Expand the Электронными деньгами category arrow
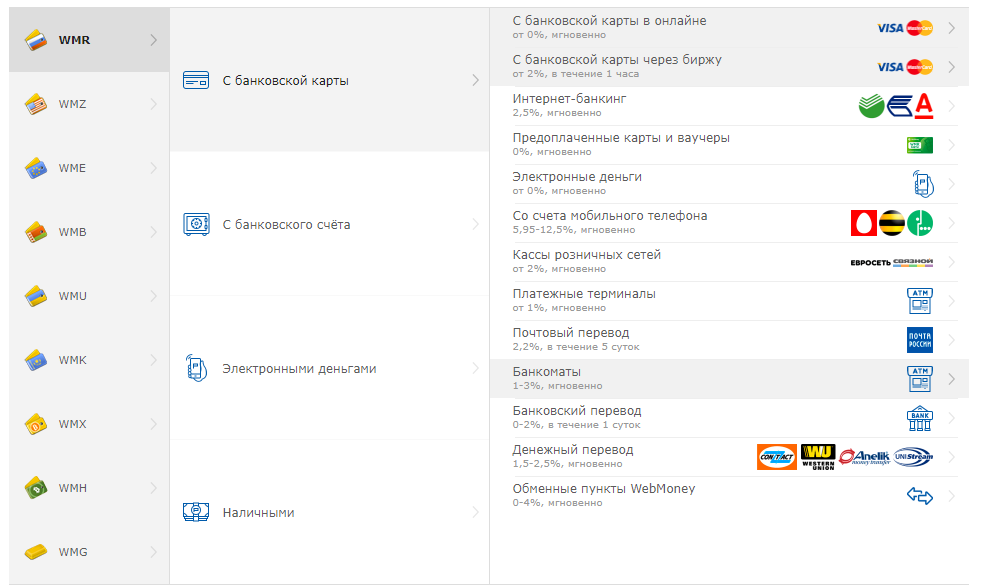Image resolution: width=983 pixels, height=588 pixels. [x=476, y=368]
